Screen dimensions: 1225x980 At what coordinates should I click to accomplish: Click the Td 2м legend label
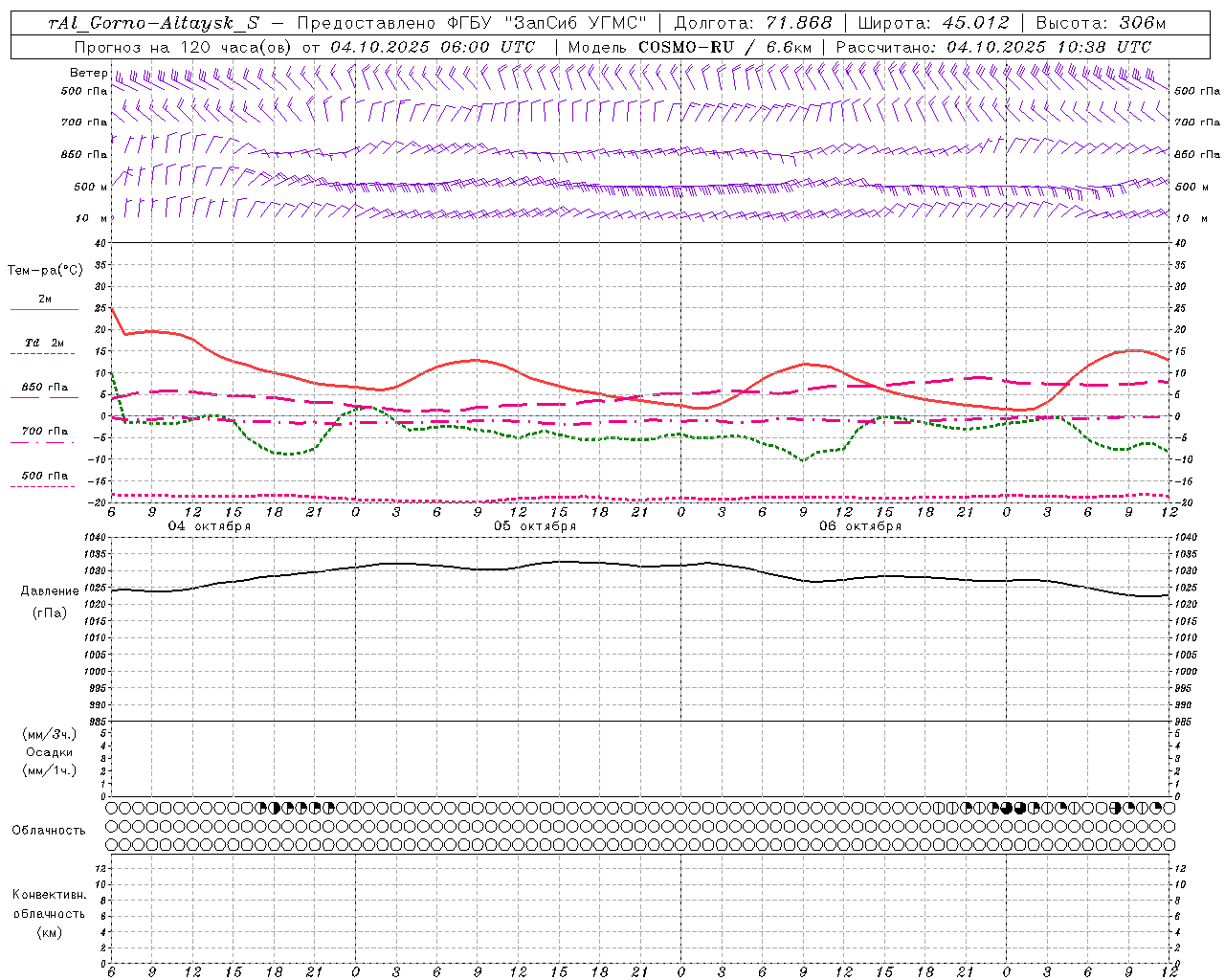pos(45,343)
